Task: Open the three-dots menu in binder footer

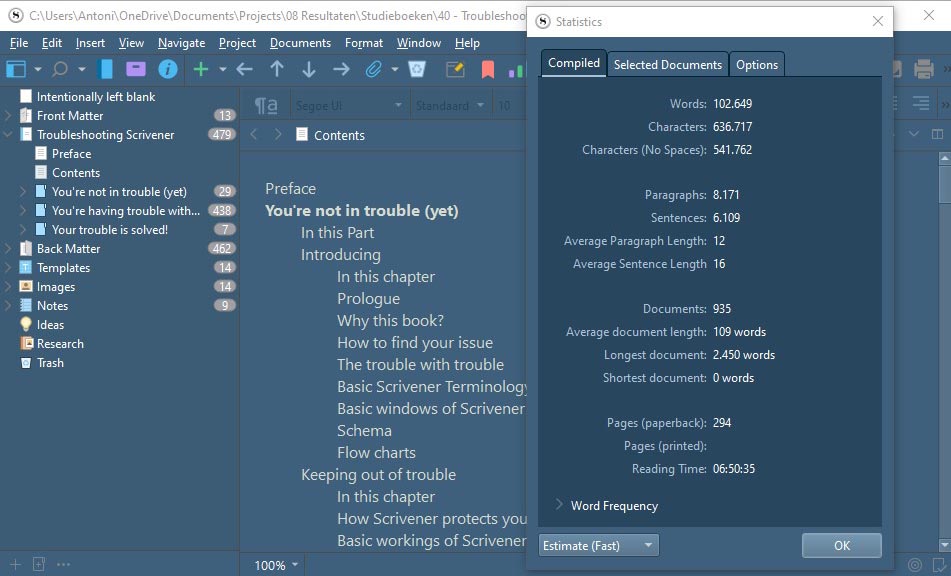Action: click(63, 564)
